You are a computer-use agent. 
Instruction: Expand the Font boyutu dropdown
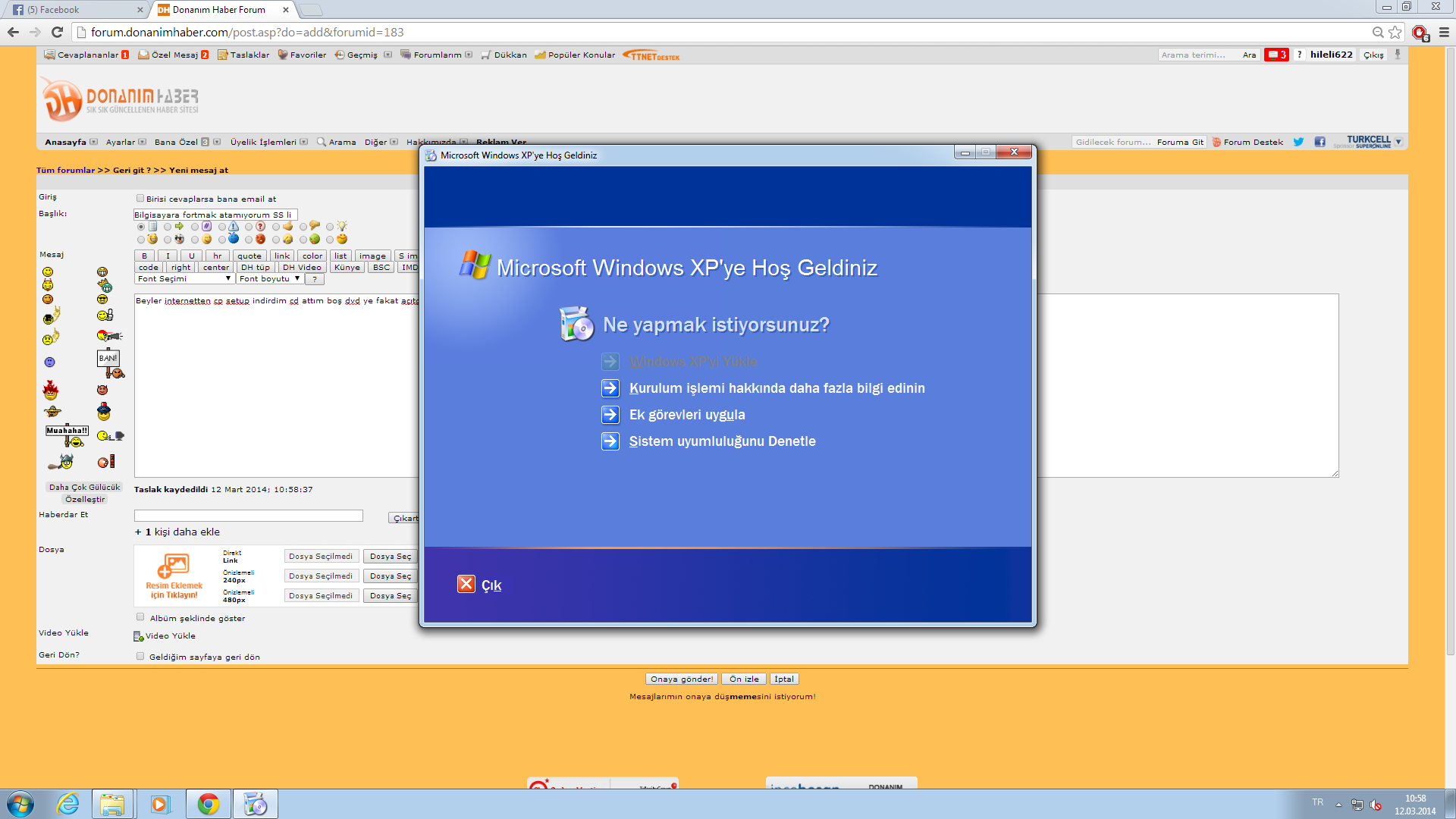[269, 279]
